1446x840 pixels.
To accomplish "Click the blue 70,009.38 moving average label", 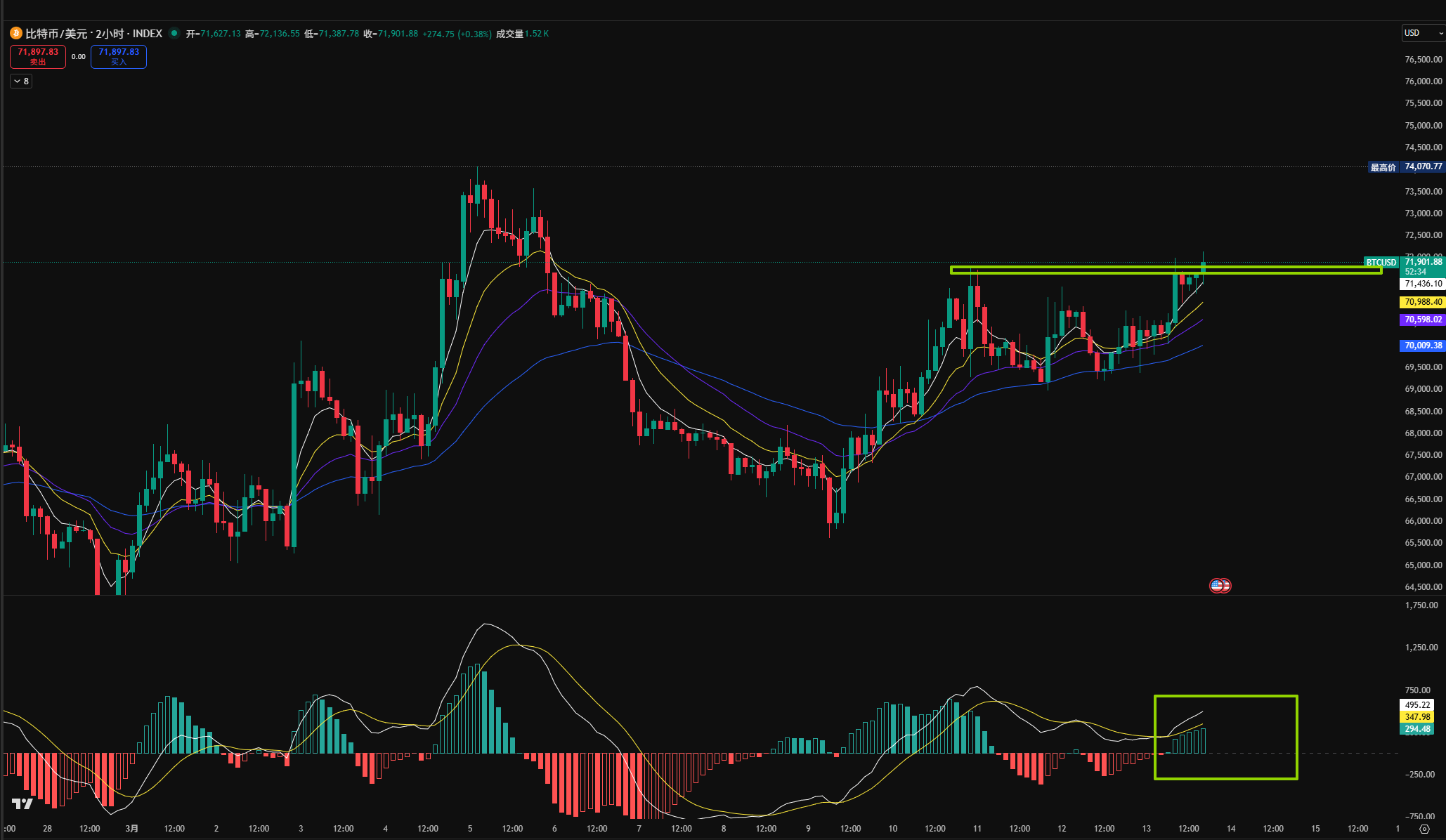I will point(1423,346).
